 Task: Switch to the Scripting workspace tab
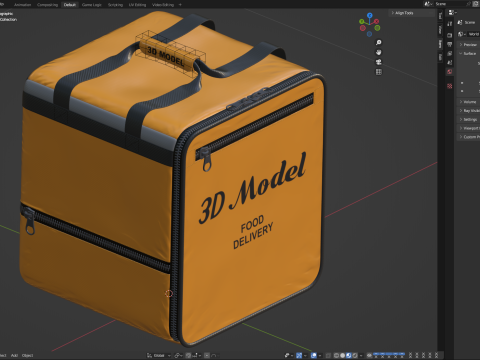coord(115,5)
